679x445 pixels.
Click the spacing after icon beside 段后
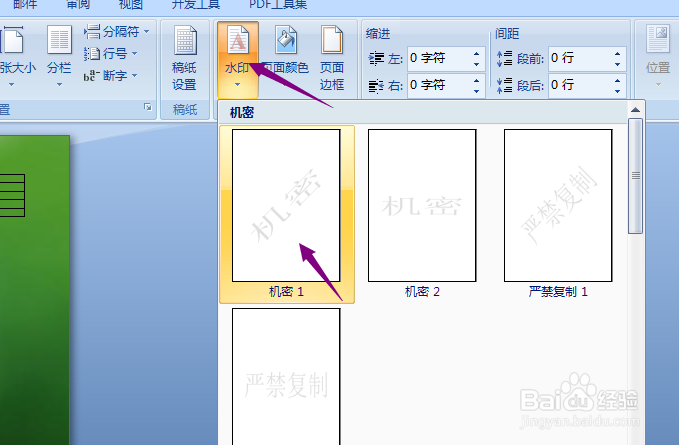click(x=504, y=85)
